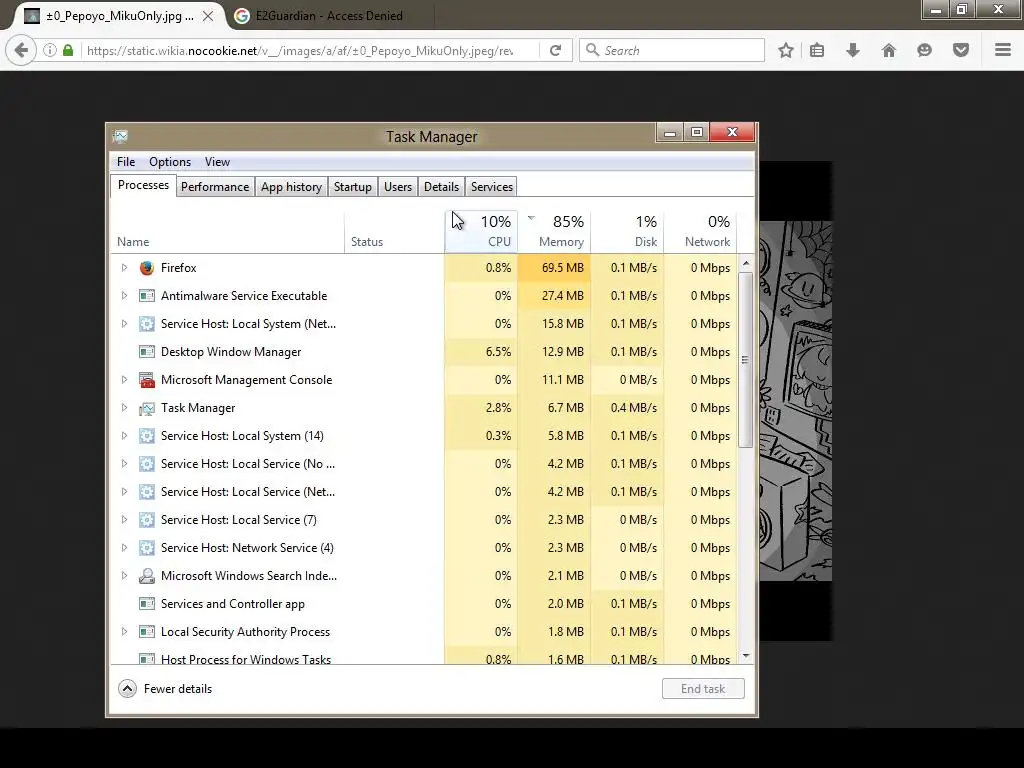Click the search magnifier icon in the search box

coord(592,50)
